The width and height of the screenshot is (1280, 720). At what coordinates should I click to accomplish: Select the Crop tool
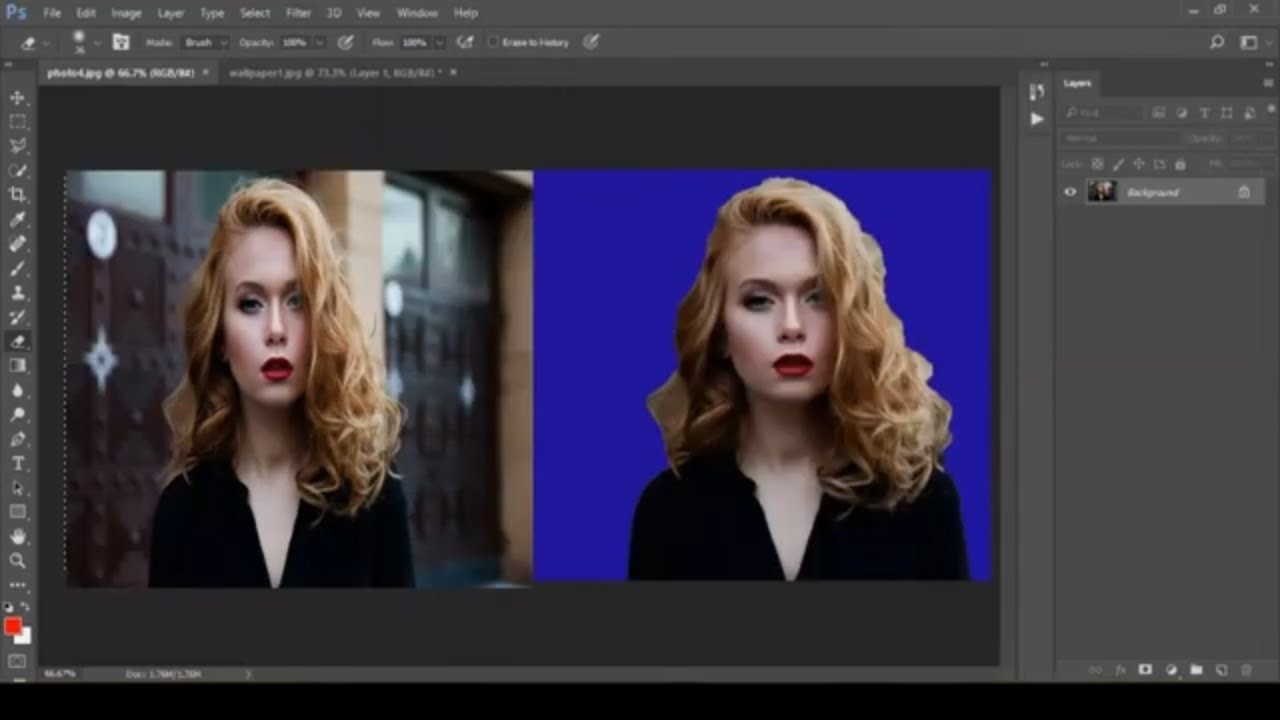17,195
